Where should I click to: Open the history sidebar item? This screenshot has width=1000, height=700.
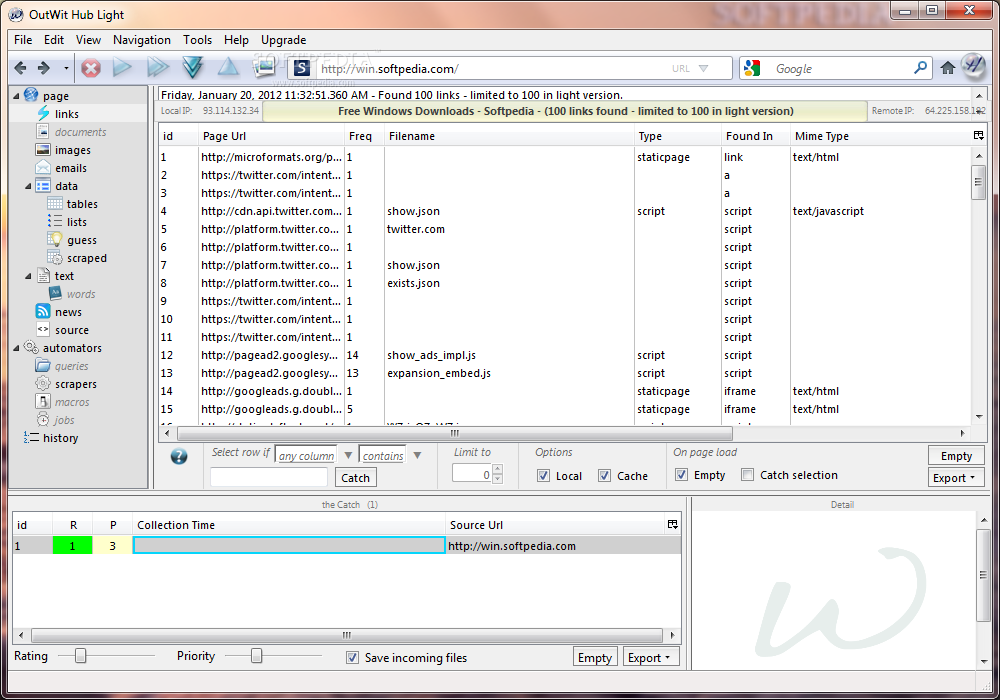tap(60, 438)
